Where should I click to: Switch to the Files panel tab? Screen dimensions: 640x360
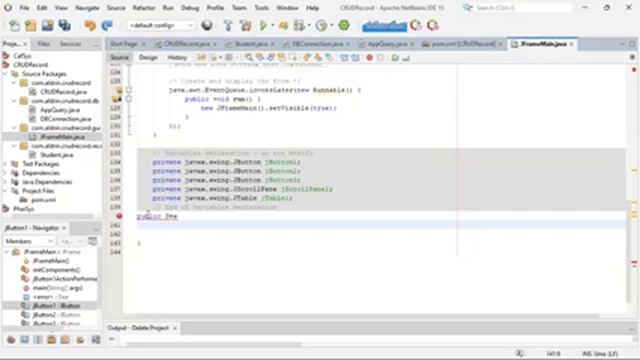click(43, 44)
